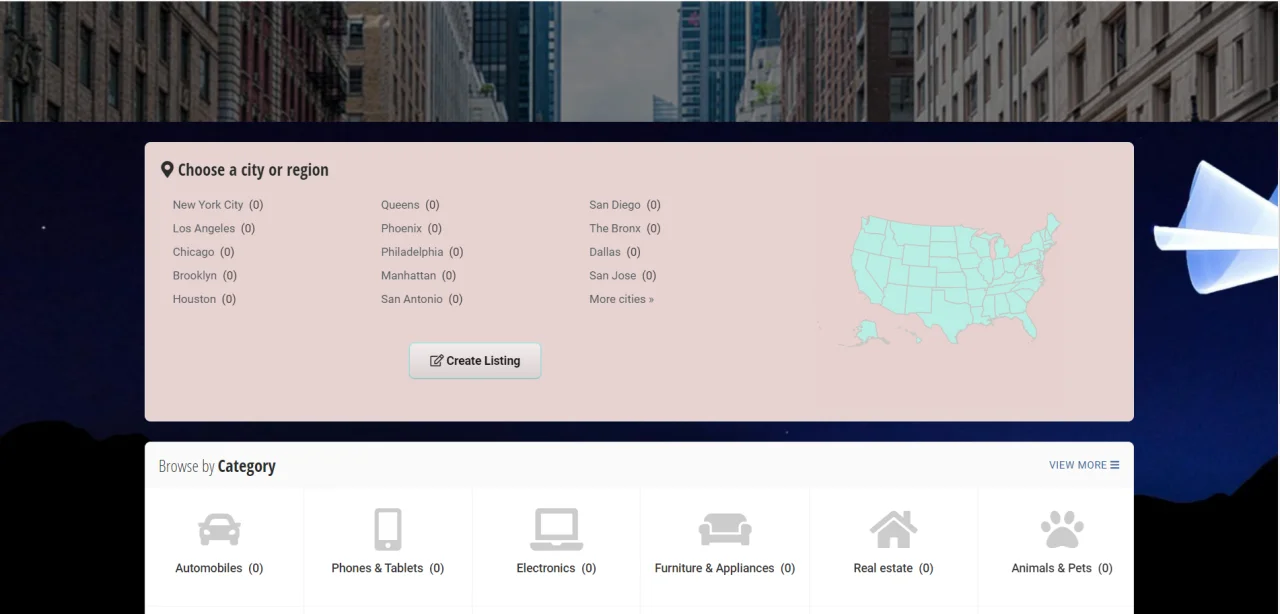Select San Jose city link

pyautogui.click(x=613, y=275)
